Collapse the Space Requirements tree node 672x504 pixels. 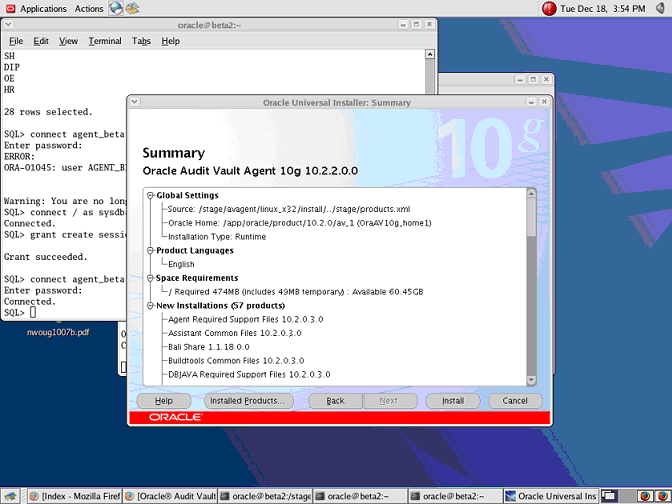click(150, 278)
